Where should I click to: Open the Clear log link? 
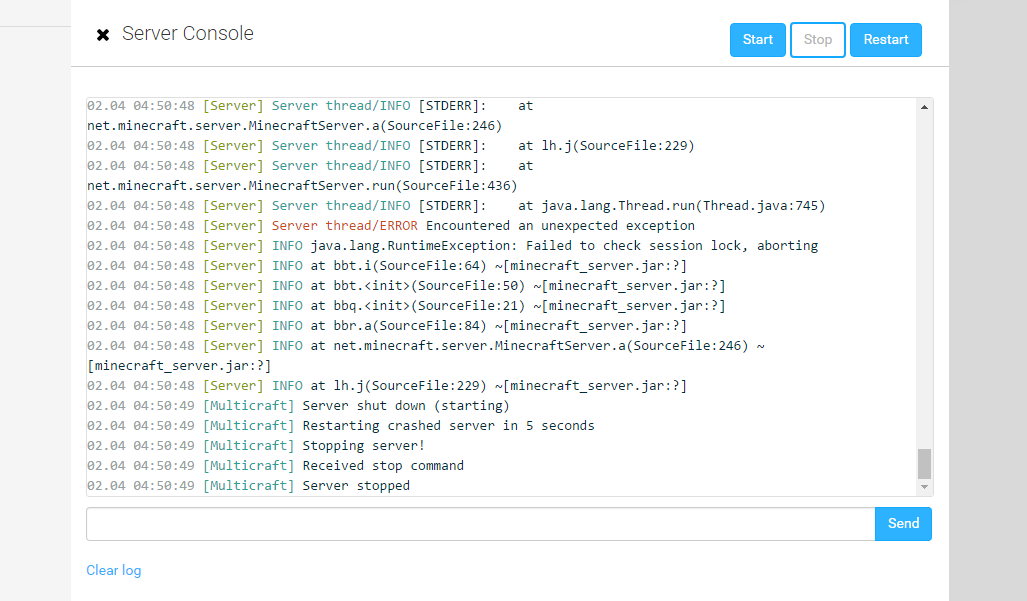(x=113, y=570)
